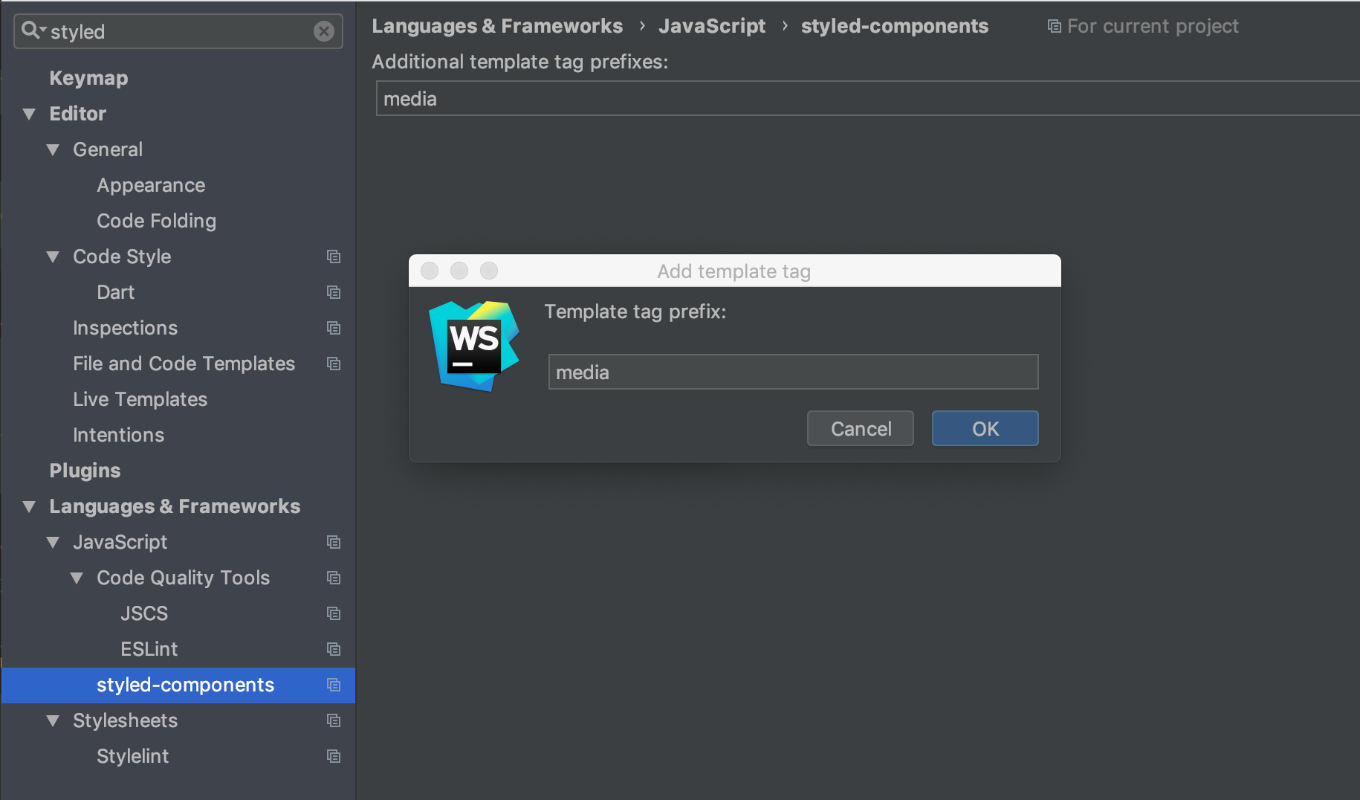Viewport: 1360px width, 800px height.
Task: Click the For current project icon
Action: coord(1054,26)
